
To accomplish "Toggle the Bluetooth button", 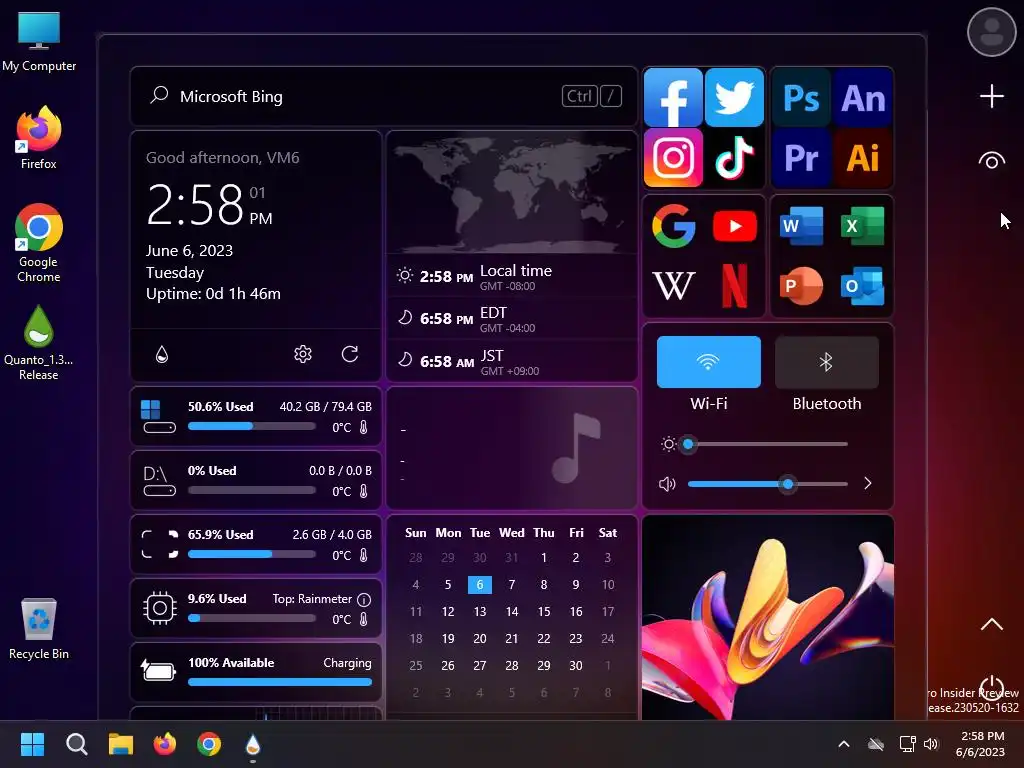I will 827,362.
